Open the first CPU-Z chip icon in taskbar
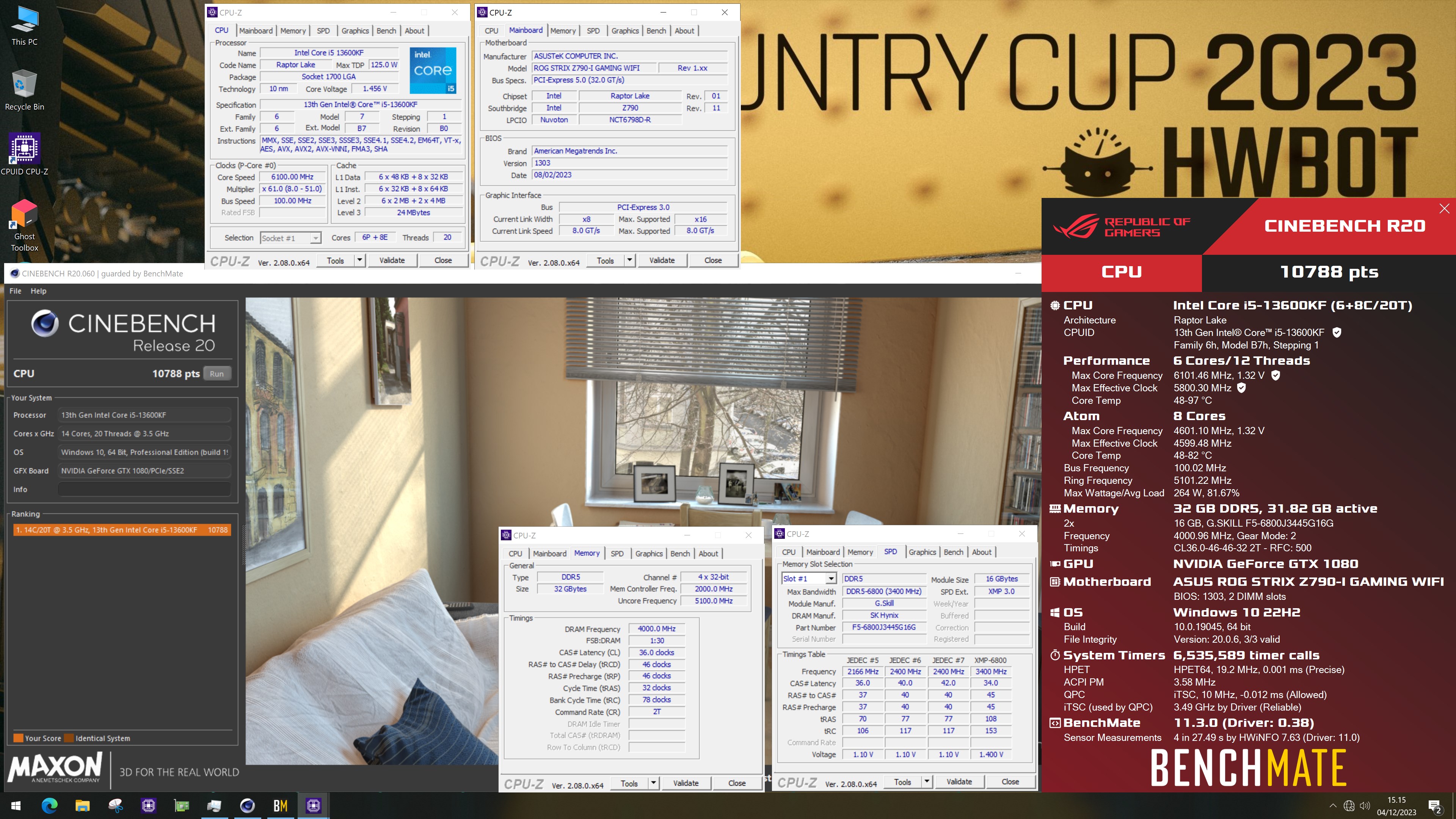 pos(148,805)
